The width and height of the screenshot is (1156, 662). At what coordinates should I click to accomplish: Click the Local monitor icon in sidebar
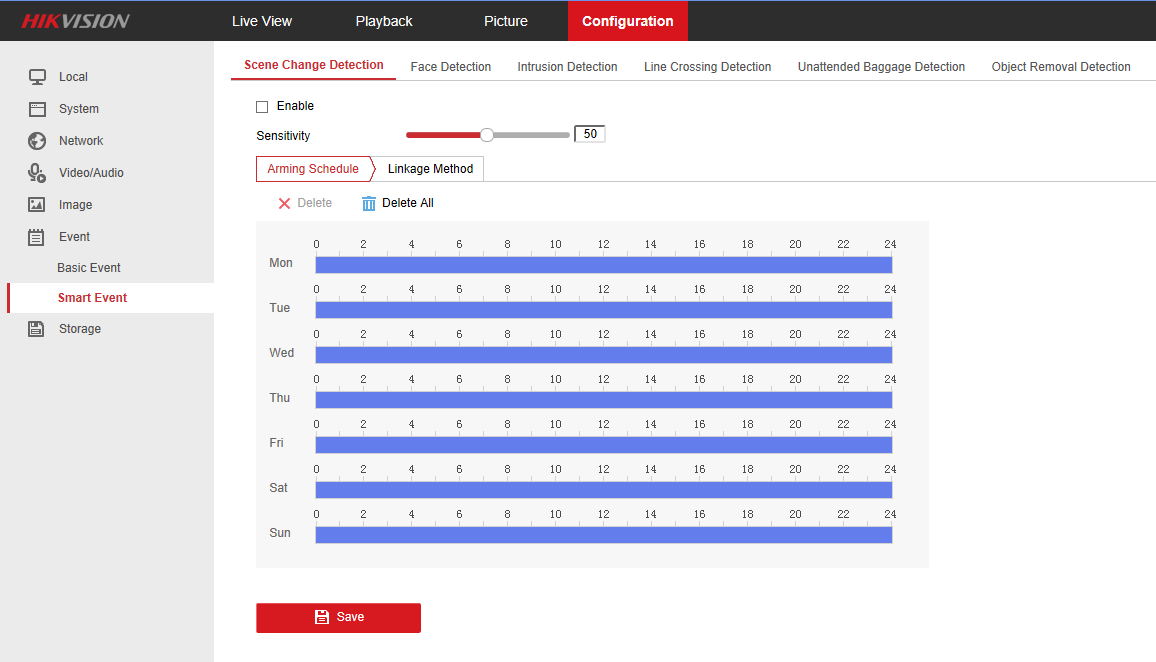coord(37,77)
